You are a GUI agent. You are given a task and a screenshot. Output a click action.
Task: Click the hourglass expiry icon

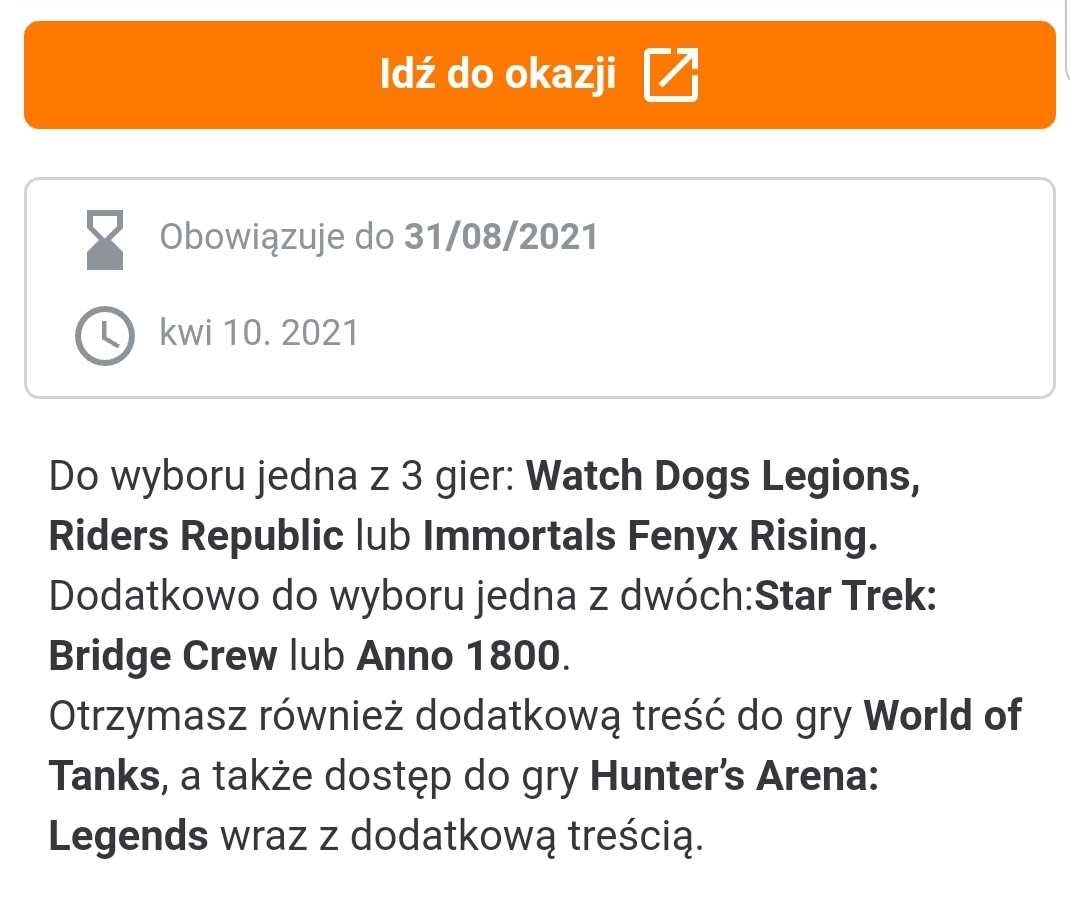click(104, 239)
